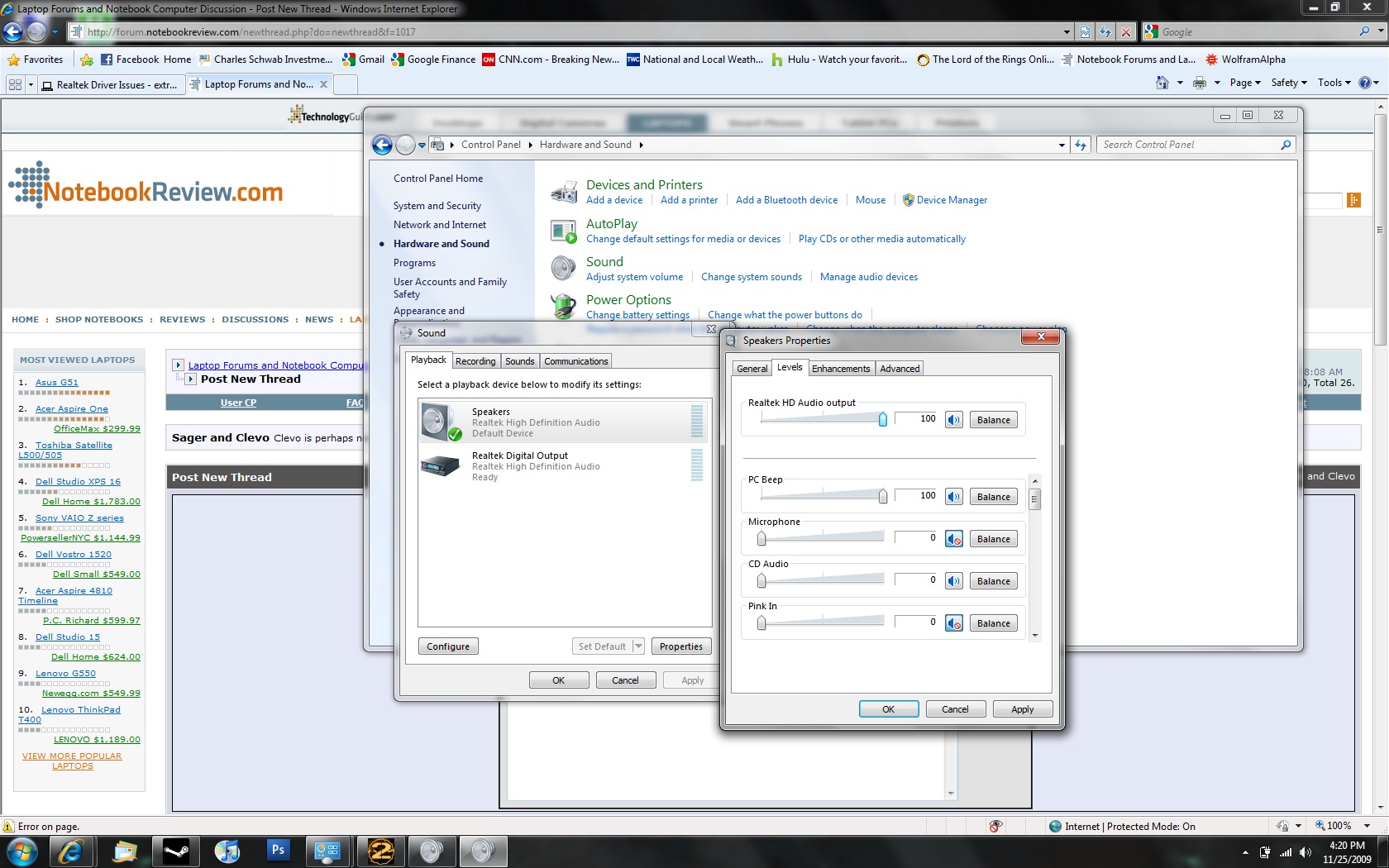The width and height of the screenshot is (1389, 868).
Task: Click the Devices and Printers icon
Action: click(x=564, y=192)
